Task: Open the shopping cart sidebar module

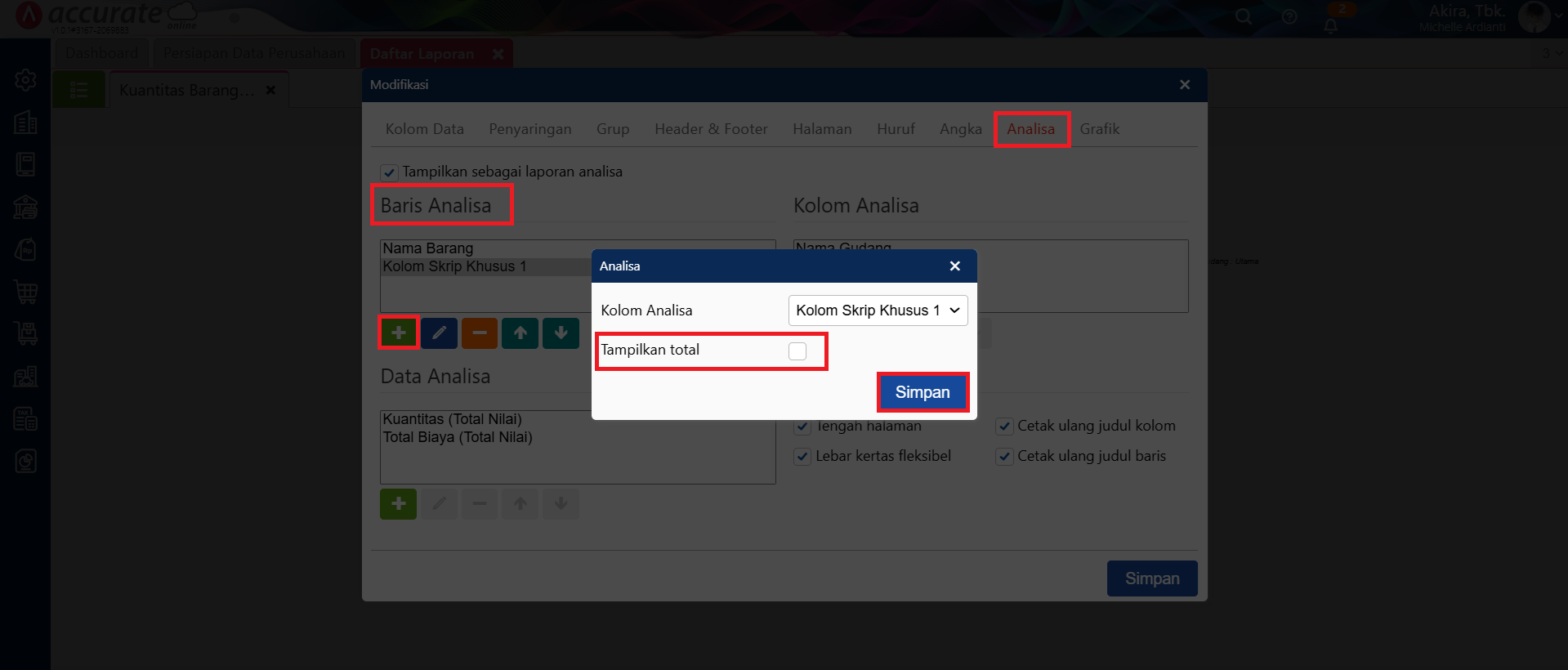Action: click(x=25, y=292)
